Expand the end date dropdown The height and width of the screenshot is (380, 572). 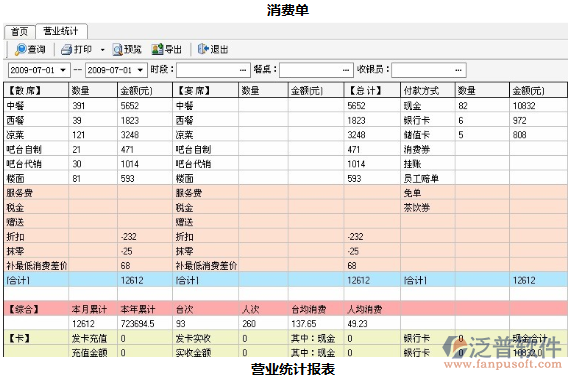(x=140, y=70)
